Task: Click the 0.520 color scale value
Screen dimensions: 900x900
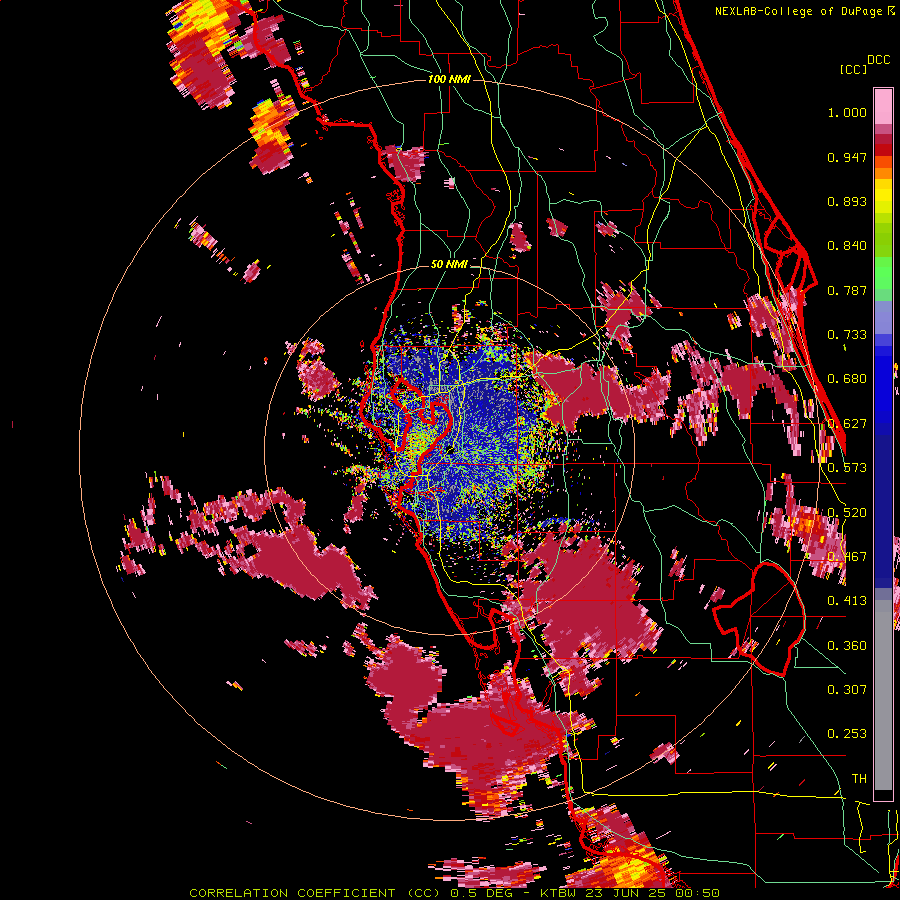Action: coord(847,513)
